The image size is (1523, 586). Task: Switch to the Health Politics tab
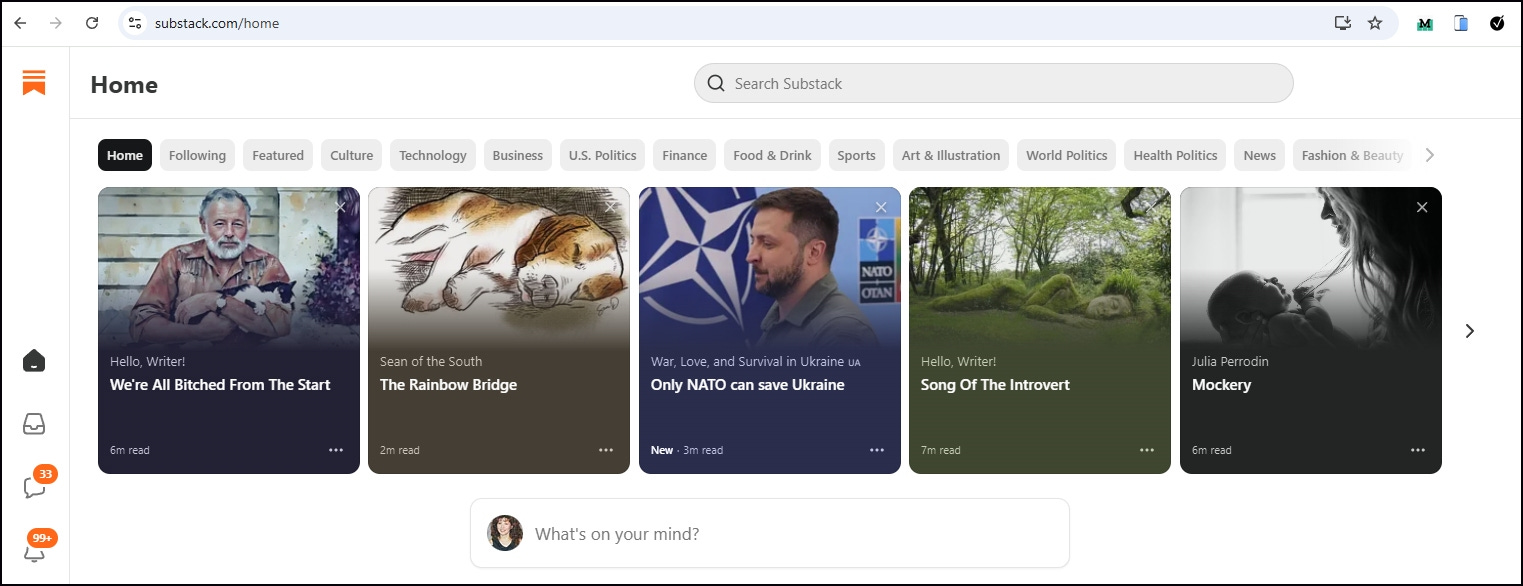pyautogui.click(x=1175, y=155)
